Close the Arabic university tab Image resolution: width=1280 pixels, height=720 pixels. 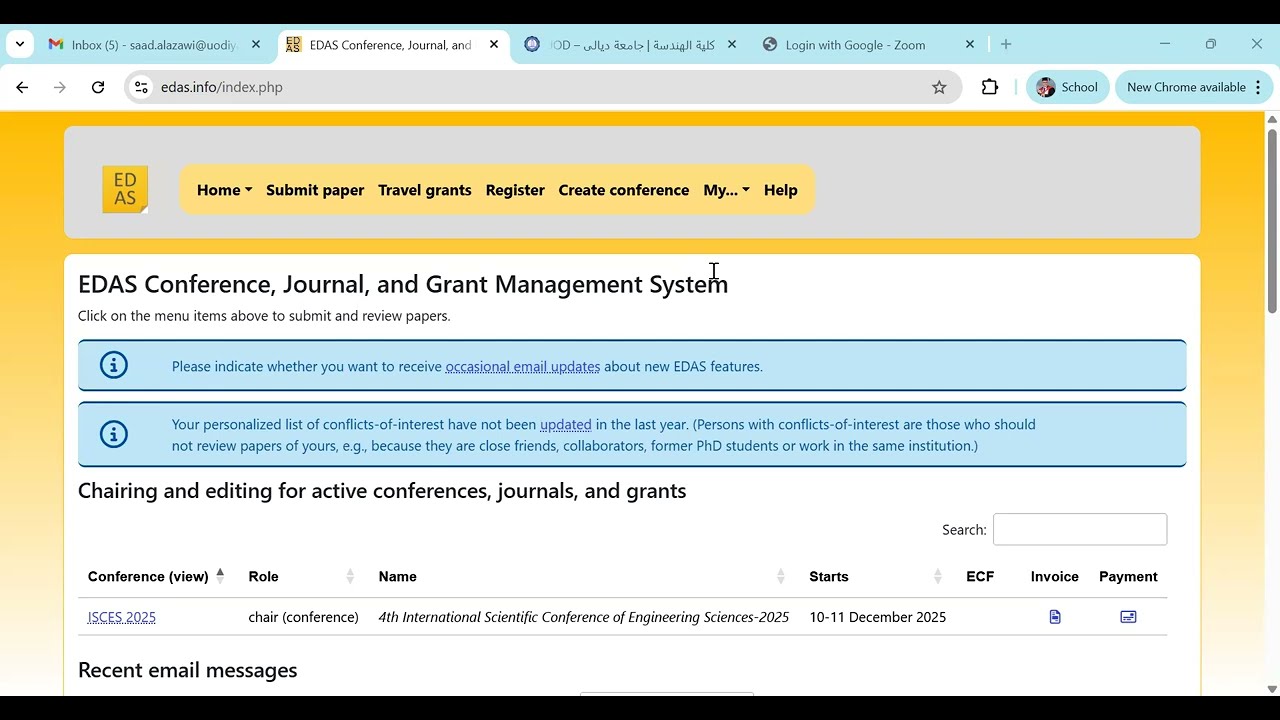[x=732, y=44]
